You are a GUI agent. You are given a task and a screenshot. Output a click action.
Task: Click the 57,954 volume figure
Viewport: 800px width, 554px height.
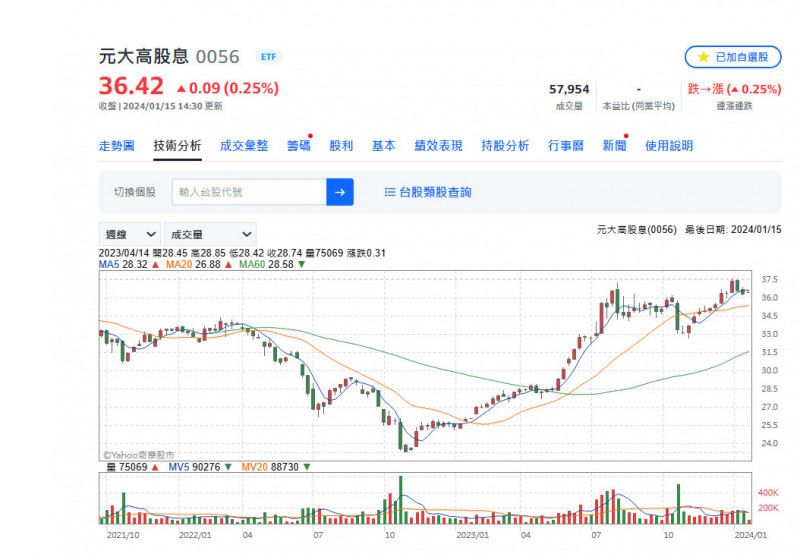(569, 89)
